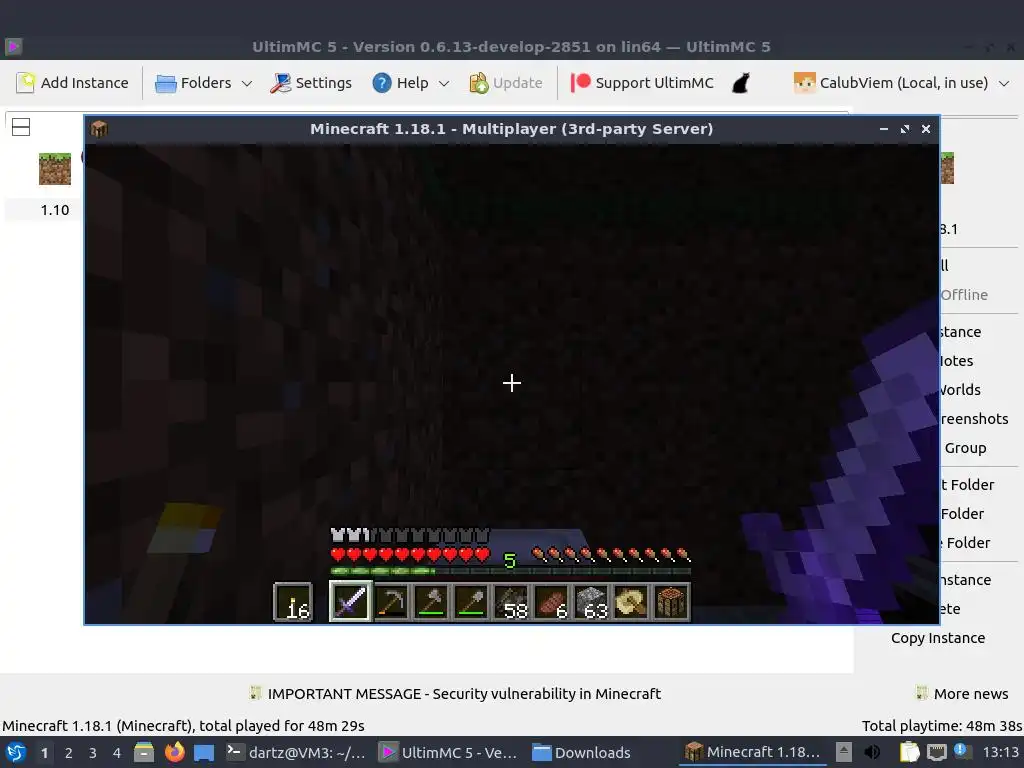
Task: Click the clipboard tray icon
Action: pyautogui.click(x=909, y=752)
